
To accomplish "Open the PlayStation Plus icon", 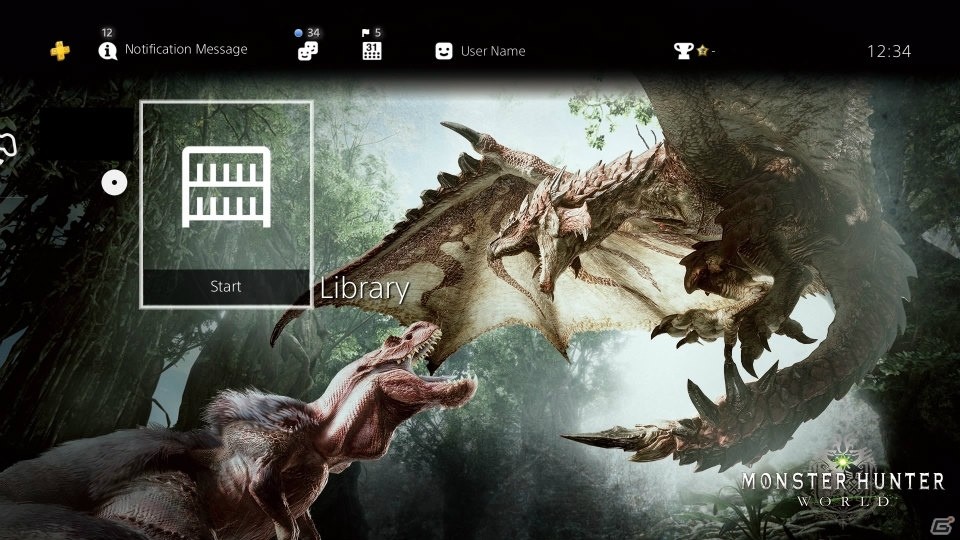I will coord(60,51).
